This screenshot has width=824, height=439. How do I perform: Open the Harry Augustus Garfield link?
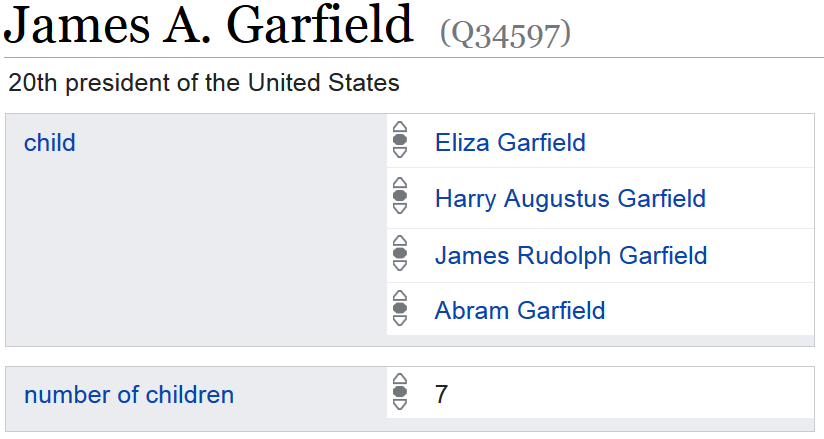[570, 198]
